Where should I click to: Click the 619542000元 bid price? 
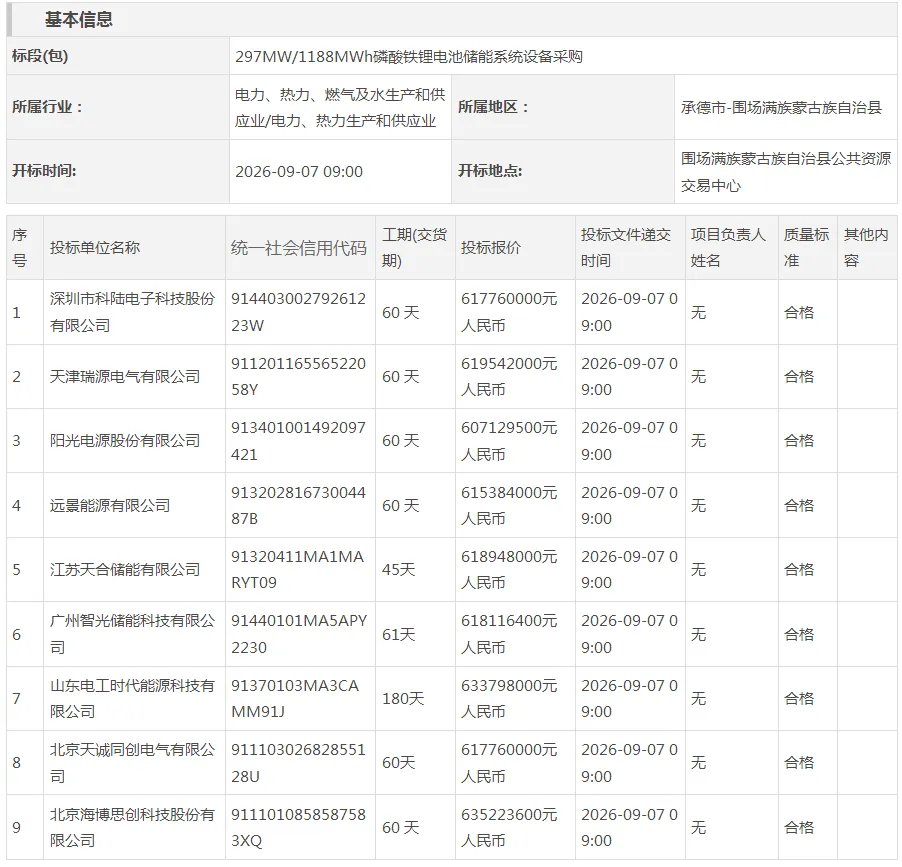tap(509, 377)
